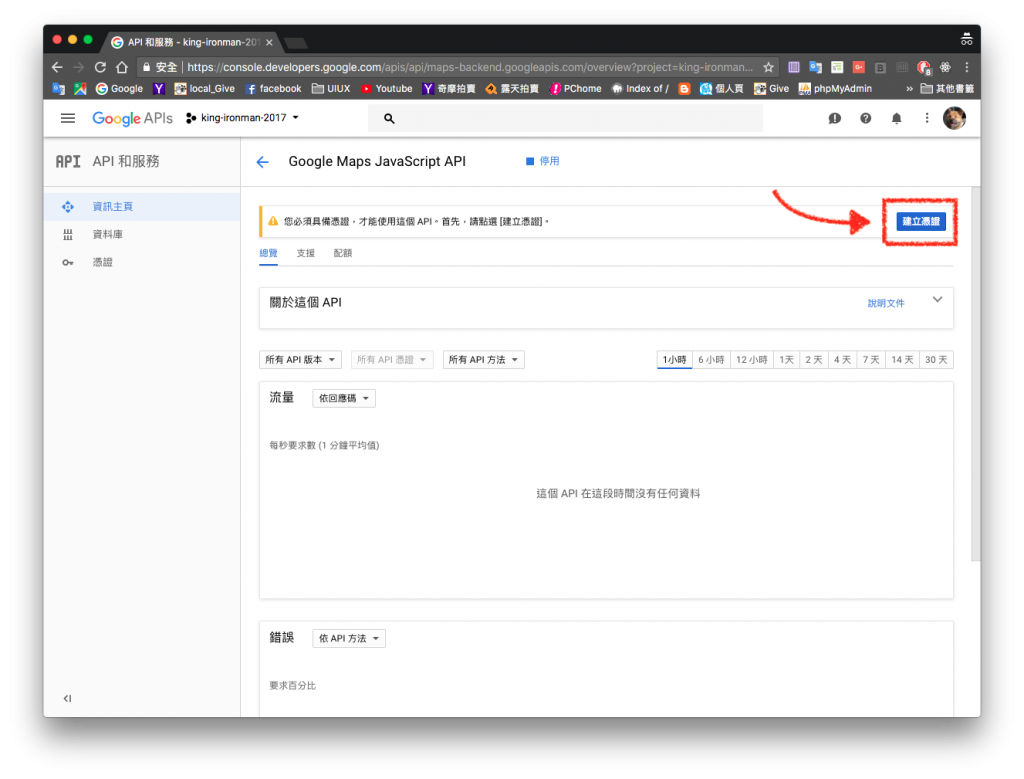Open the PChome bookmark
Viewport: 1024px width, 779px height.
(575, 89)
